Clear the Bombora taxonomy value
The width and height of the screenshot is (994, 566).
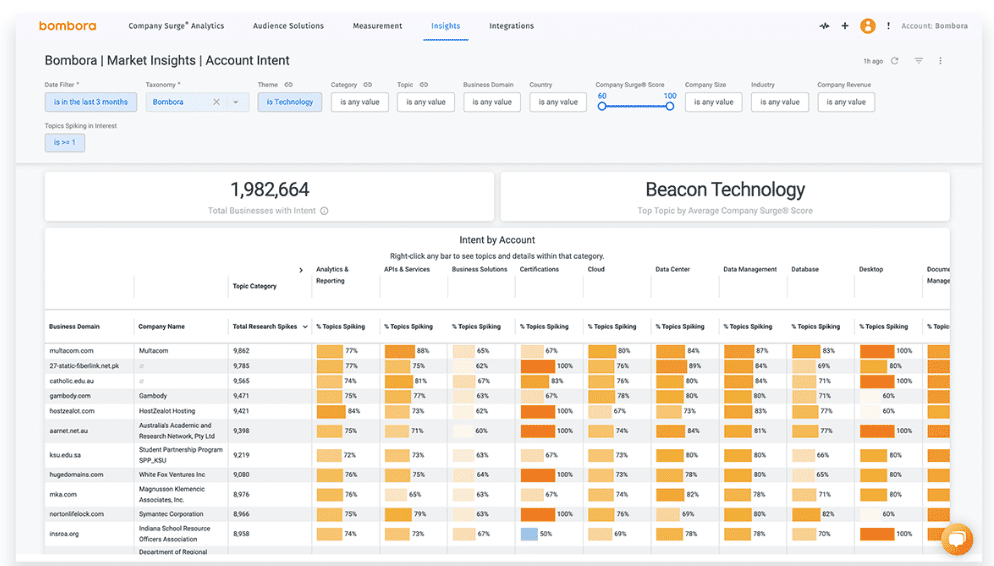(x=216, y=102)
